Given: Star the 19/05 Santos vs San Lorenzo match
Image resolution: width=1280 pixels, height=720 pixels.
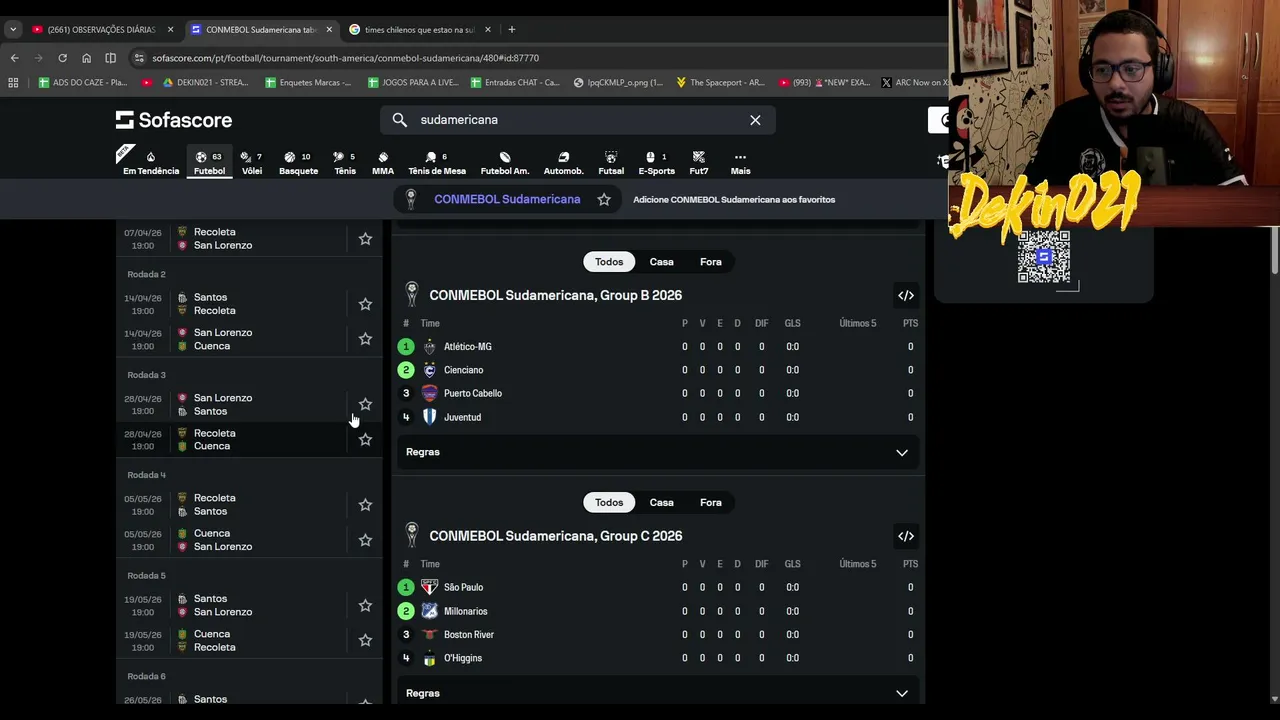Looking at the screenshot, I should [x=365, y=605].
